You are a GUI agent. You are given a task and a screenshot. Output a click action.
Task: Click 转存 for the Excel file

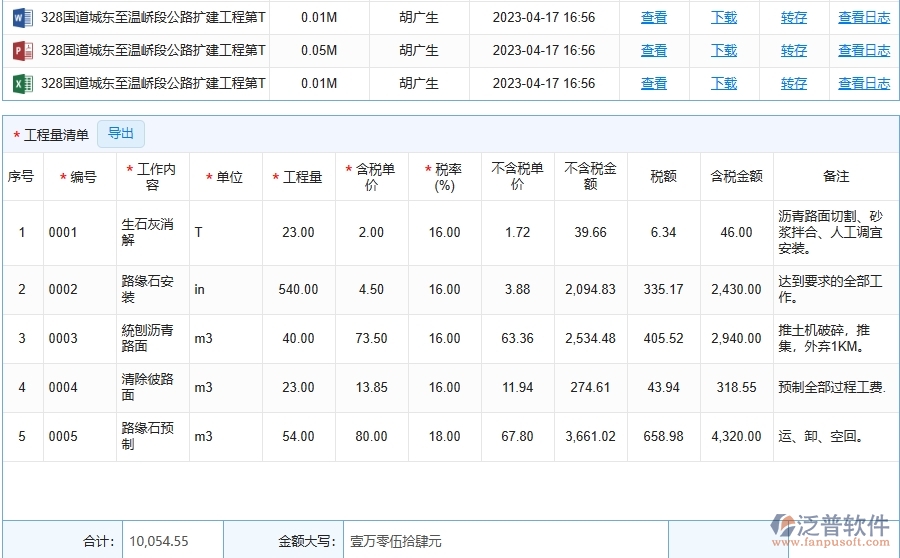(x=794, y=83)
